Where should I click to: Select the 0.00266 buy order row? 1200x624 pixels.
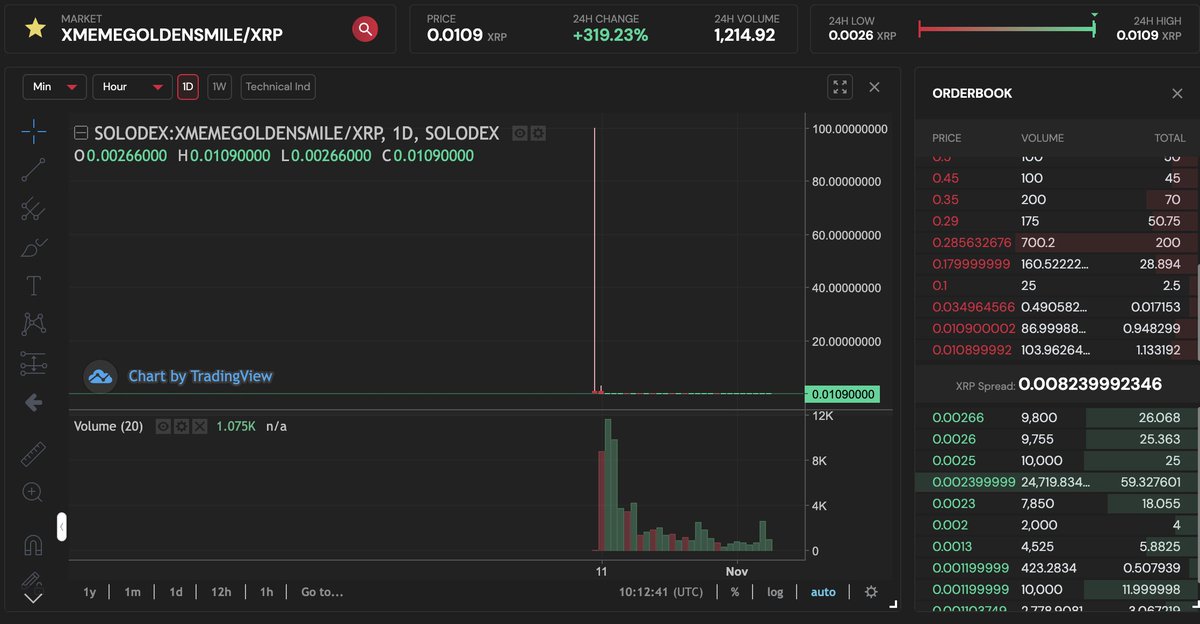point(1057,418)
